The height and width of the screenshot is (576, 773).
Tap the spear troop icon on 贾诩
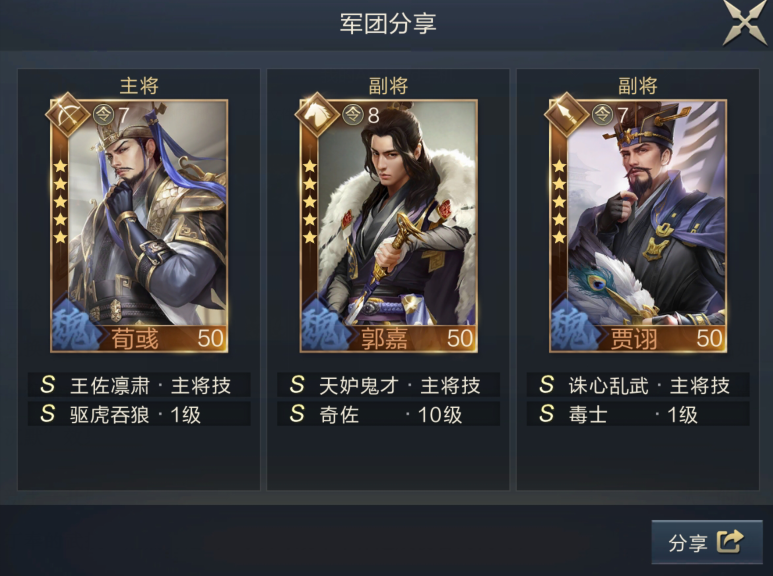(x=566, y=114)
